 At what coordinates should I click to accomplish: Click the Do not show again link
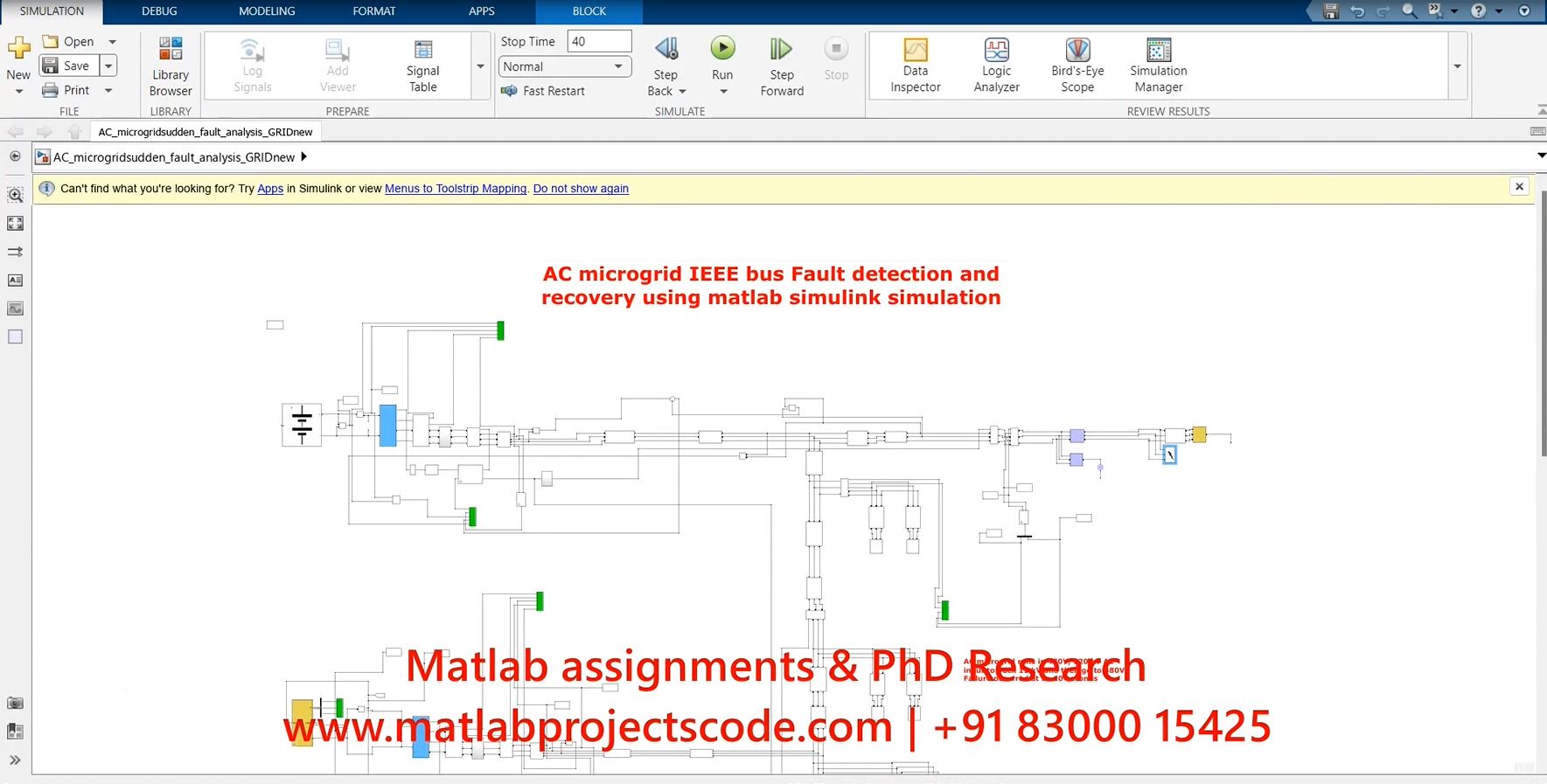pos(581,189)
